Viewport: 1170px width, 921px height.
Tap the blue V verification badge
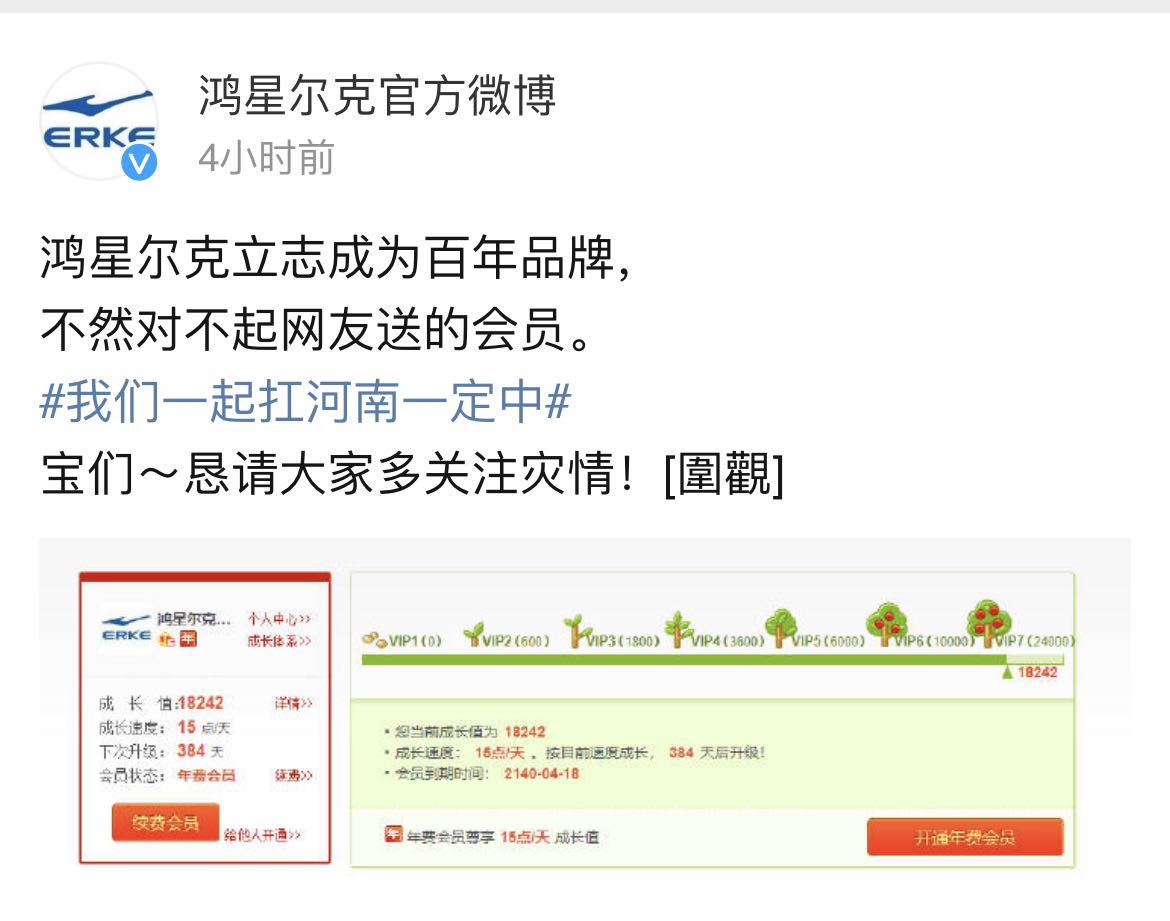[x=139, y=163]
